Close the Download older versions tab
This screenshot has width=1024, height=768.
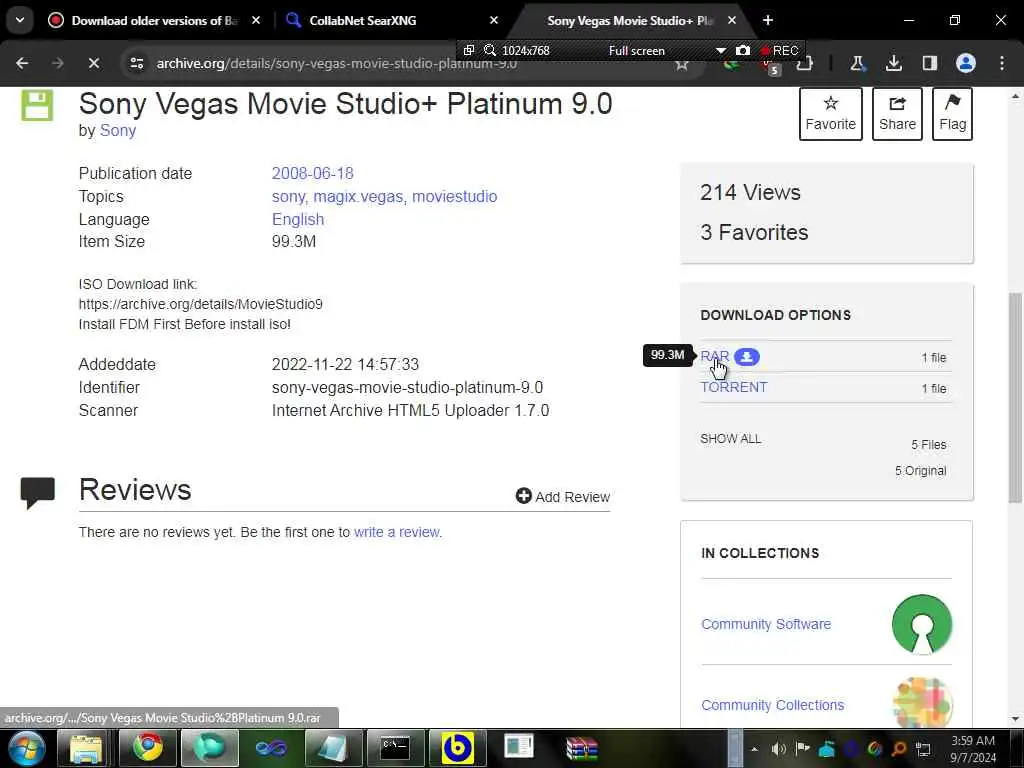[x=256, y=20]
